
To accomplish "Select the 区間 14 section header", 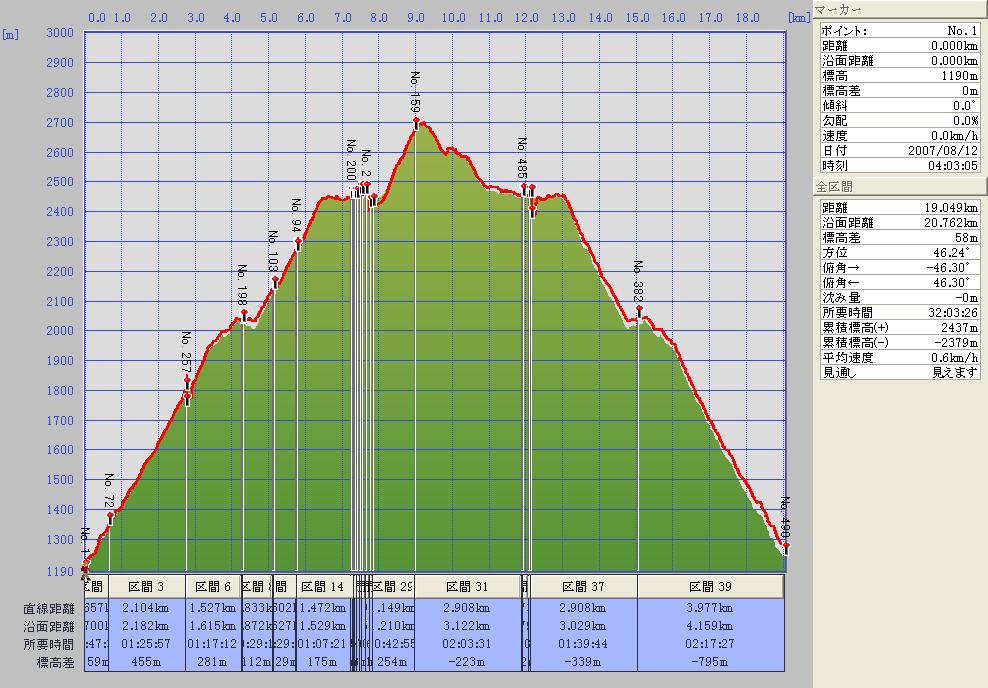I will [x=322, y=586].
